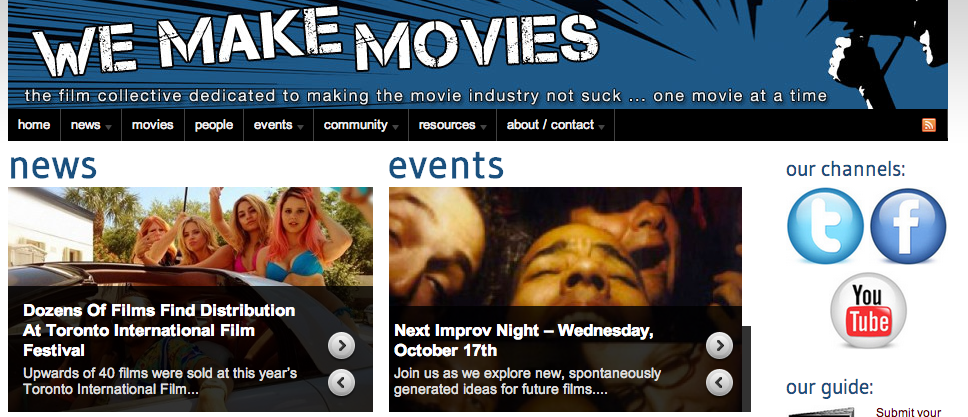Click the orange RSS feed icon
The height and width of the screenshot is (417, 968).
click(928, 125)
